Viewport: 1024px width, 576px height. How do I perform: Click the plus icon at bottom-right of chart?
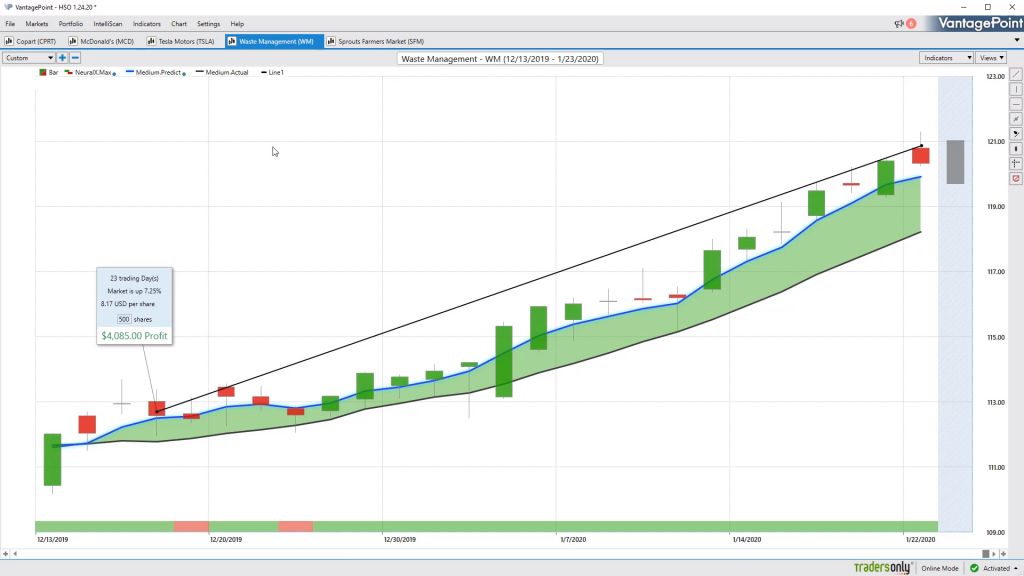1004,554
